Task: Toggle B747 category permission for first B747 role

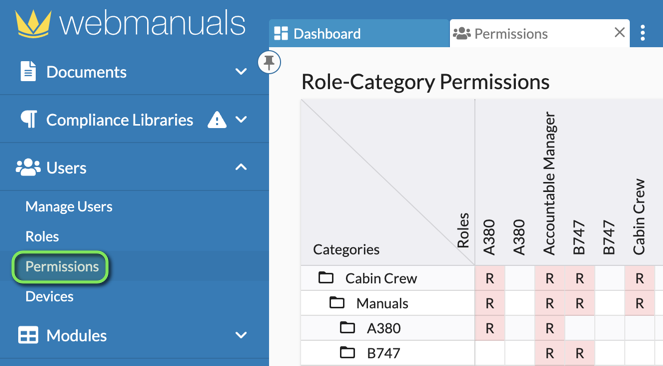Action: point(580,353)
